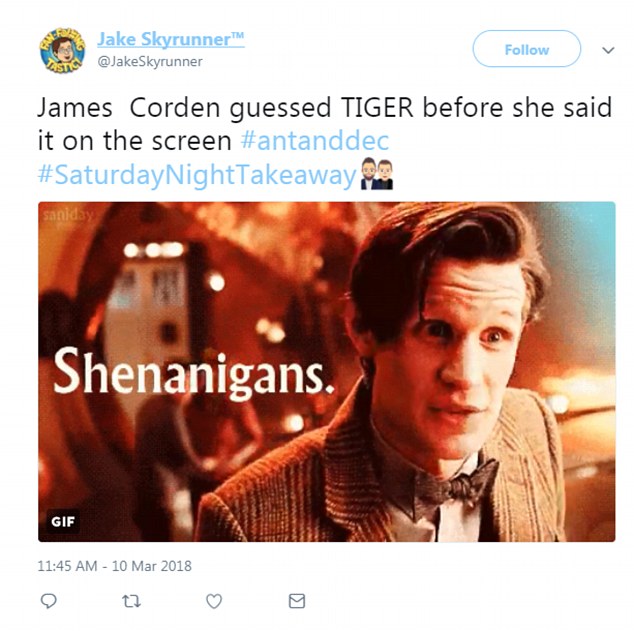
Task: Click the TM symbol beside Jake Skyrunner
Action: 237,36
